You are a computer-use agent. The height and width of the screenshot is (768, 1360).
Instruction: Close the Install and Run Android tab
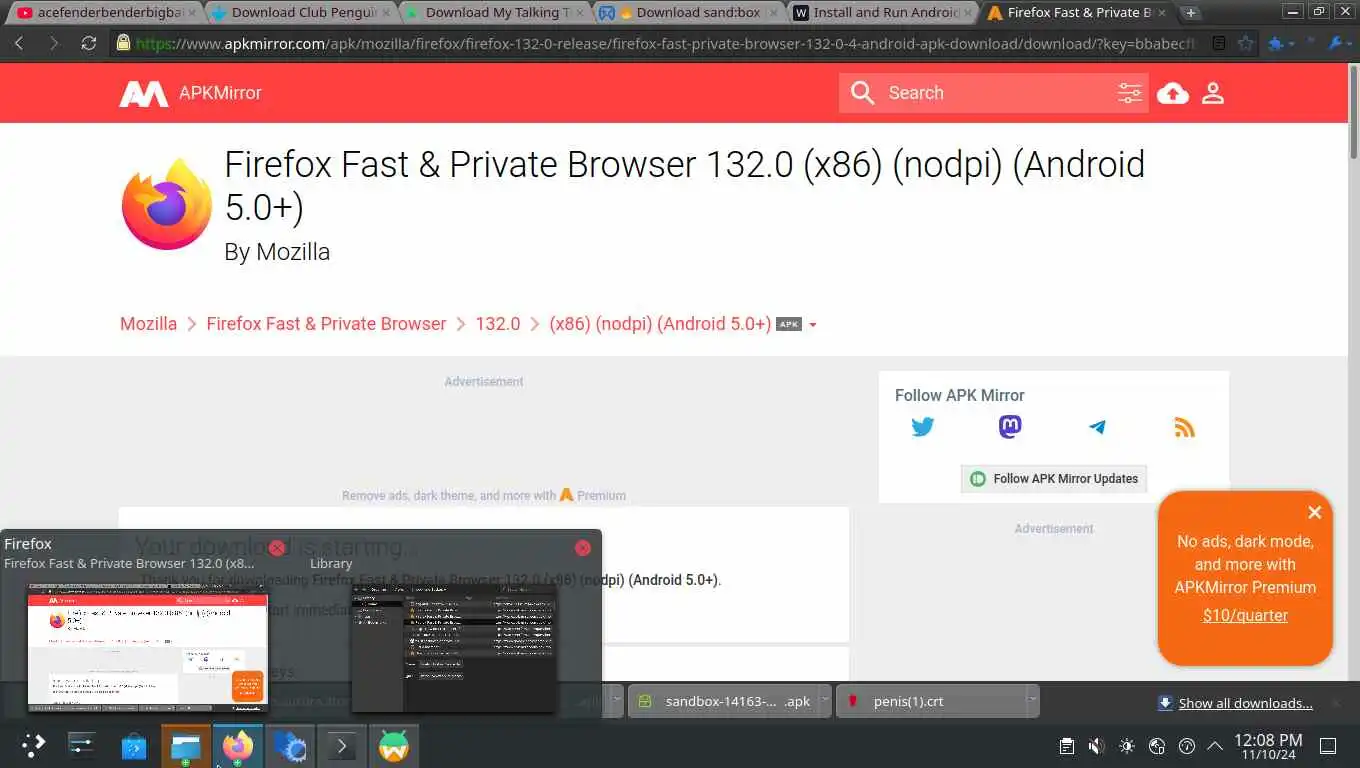967,13
